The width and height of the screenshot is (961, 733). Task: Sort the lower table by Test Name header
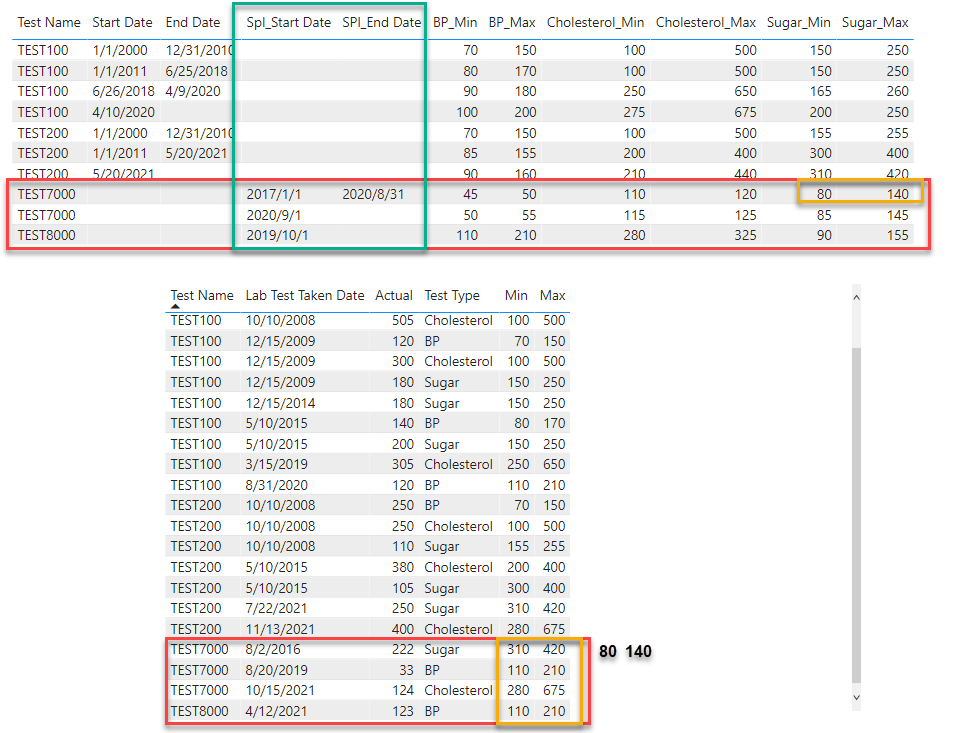[x=202, y=295]
